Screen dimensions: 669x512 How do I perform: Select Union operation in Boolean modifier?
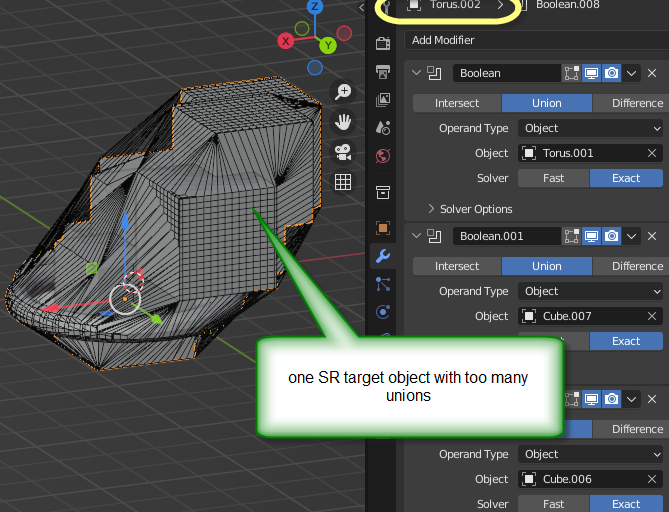pyautogui.click(x=547, y=103)
